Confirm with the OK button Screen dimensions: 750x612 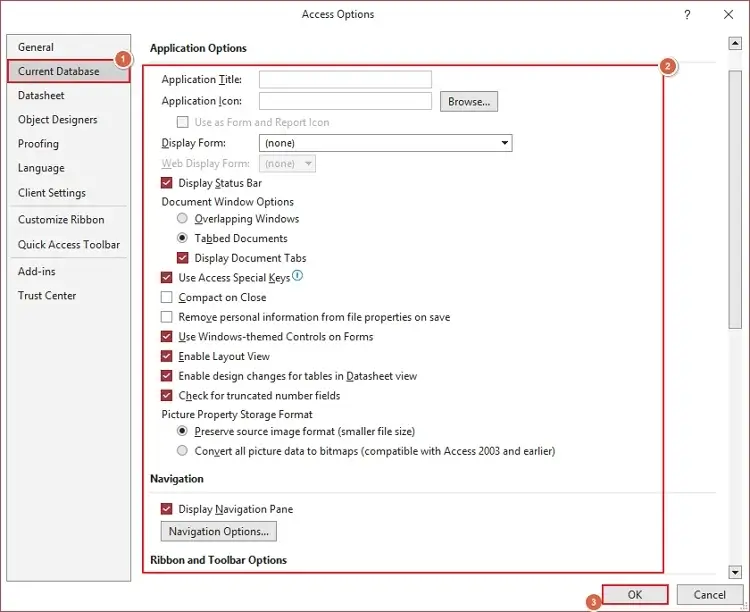[x=635, y=594]
